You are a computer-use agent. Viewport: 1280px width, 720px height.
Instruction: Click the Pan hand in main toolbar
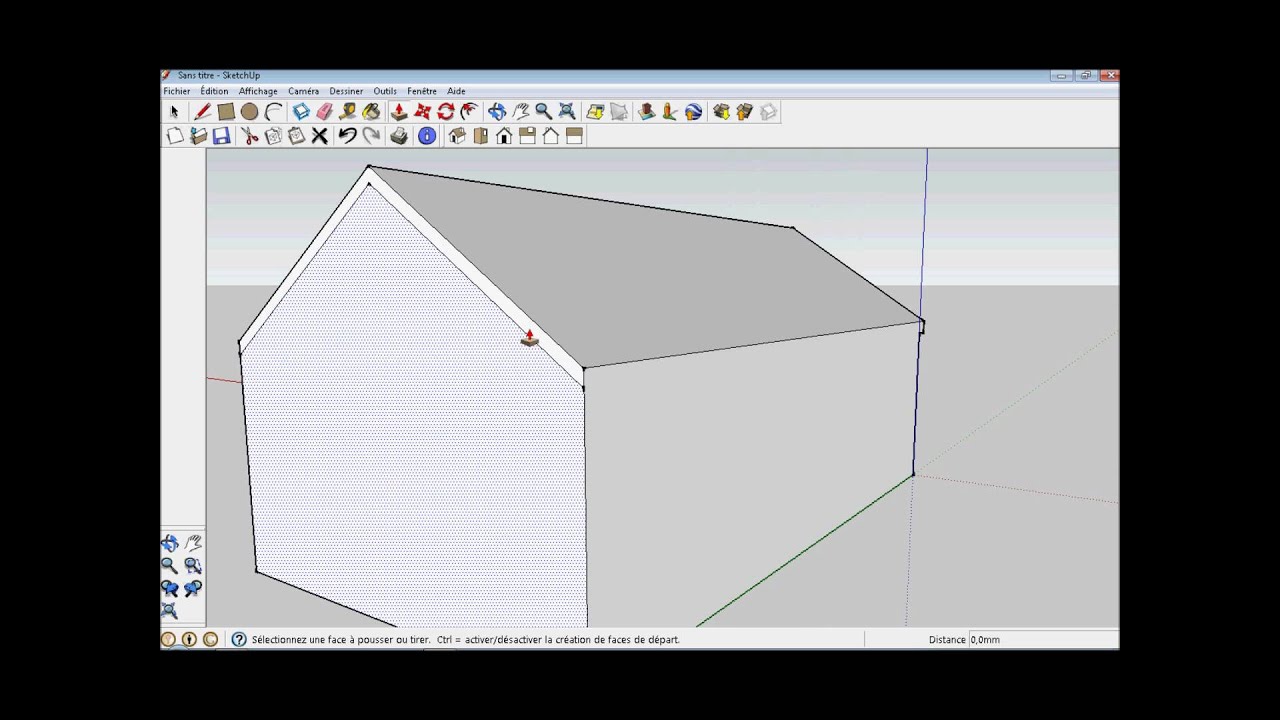520,112
